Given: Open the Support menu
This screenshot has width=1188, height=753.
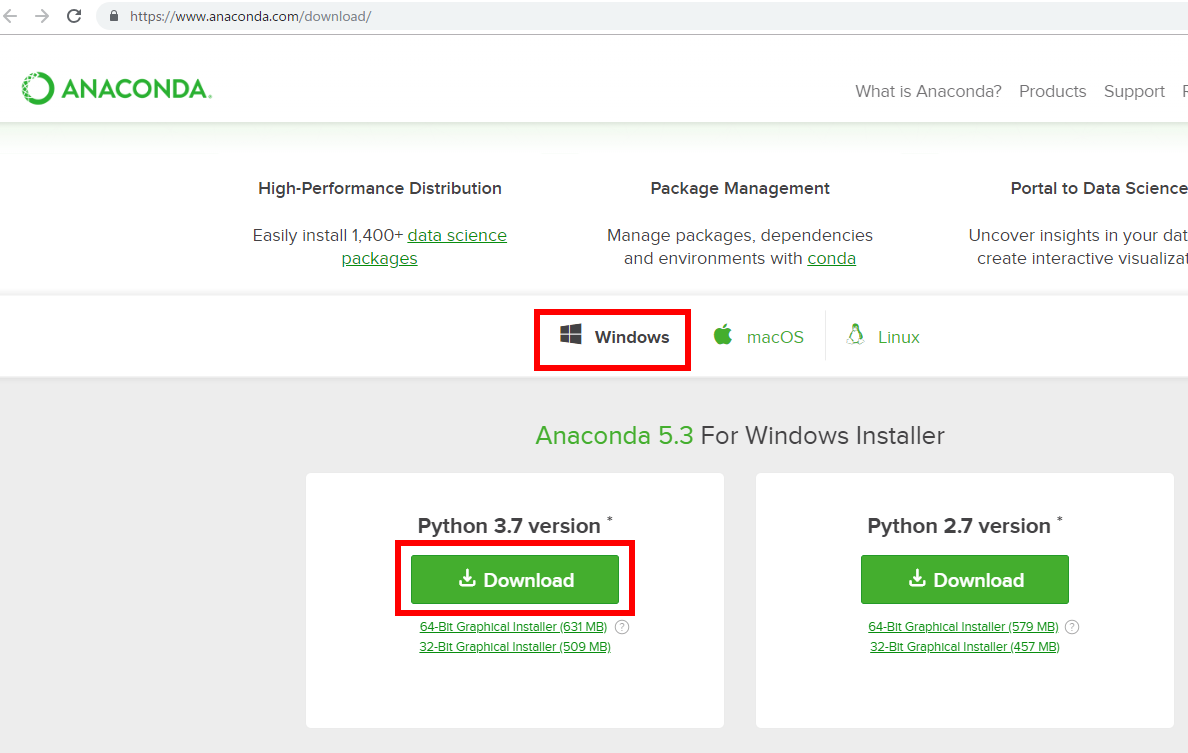Looking at the screenshot, I should pos(1134,91).
